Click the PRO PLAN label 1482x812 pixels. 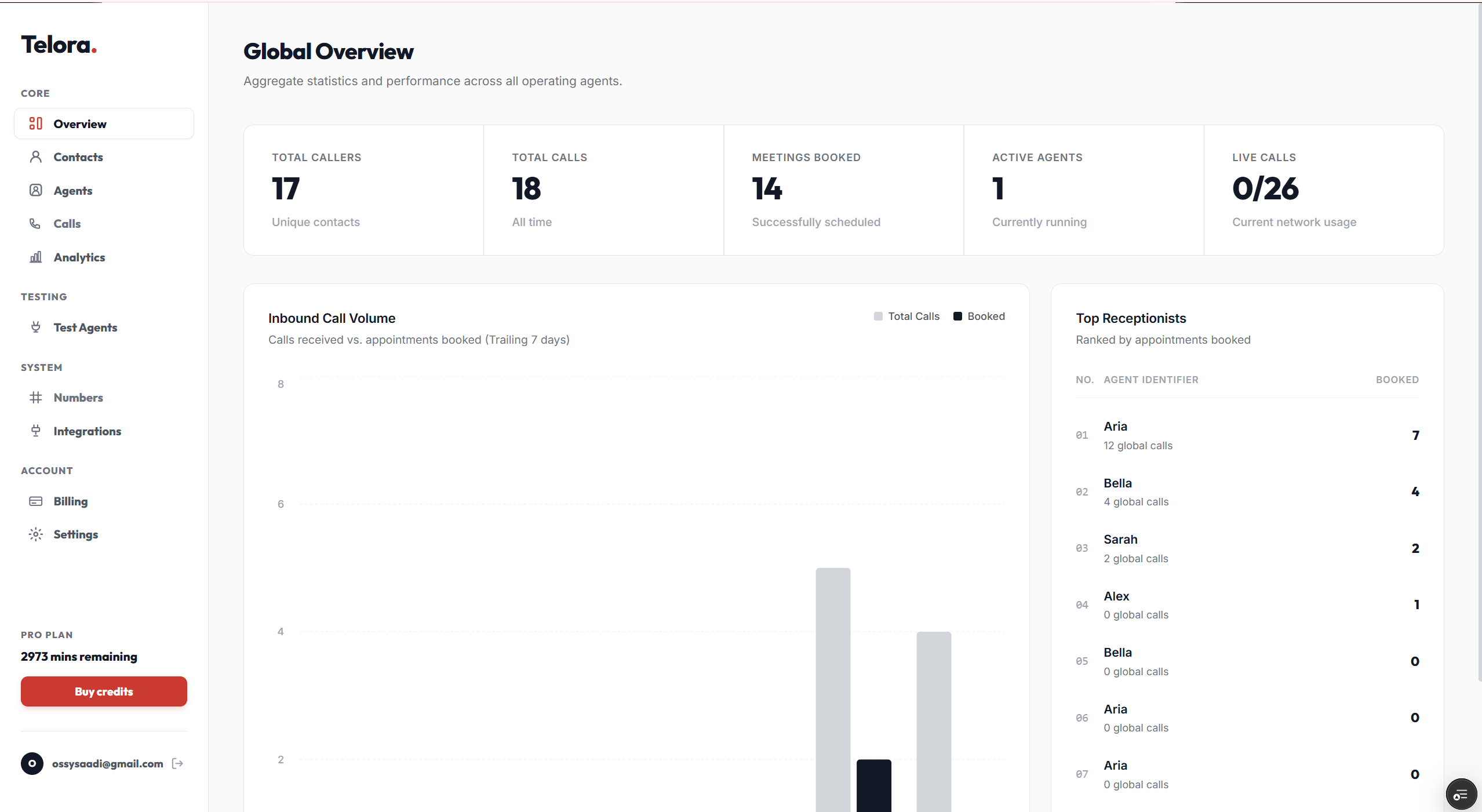click(x=47, y=635)
